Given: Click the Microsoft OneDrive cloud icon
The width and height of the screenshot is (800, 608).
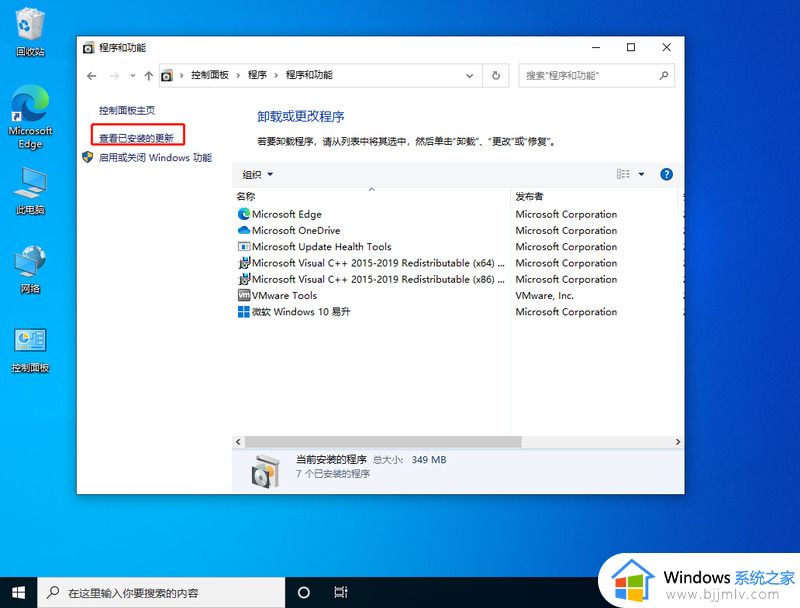Looking at the screenshot, I should point(244,231).
